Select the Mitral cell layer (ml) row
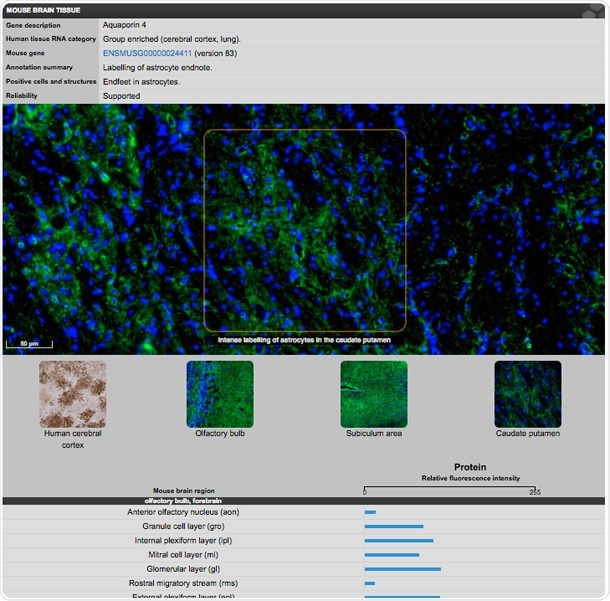The image size is (610, 601). (x=183, y=554)
